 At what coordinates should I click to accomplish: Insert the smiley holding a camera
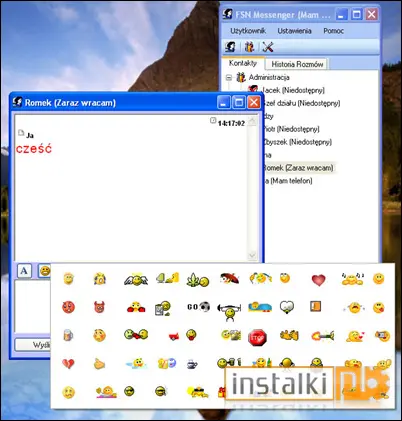(382, 335)
